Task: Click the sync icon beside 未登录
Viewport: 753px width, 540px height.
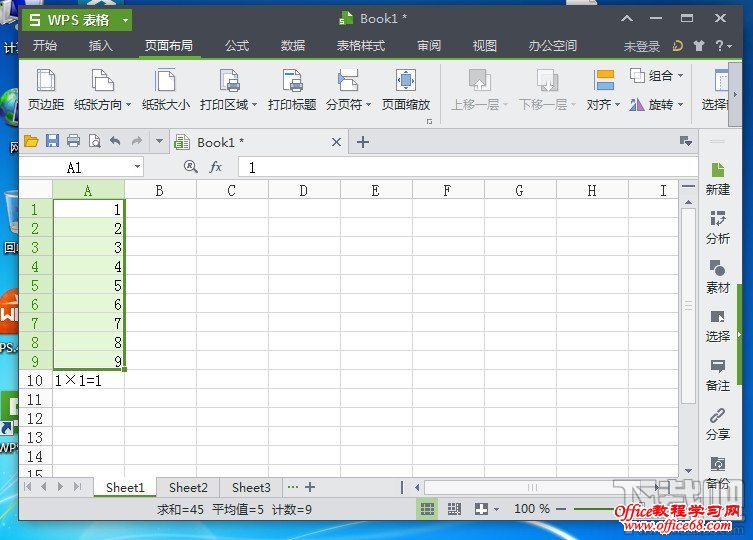Action: click(677, 46)
